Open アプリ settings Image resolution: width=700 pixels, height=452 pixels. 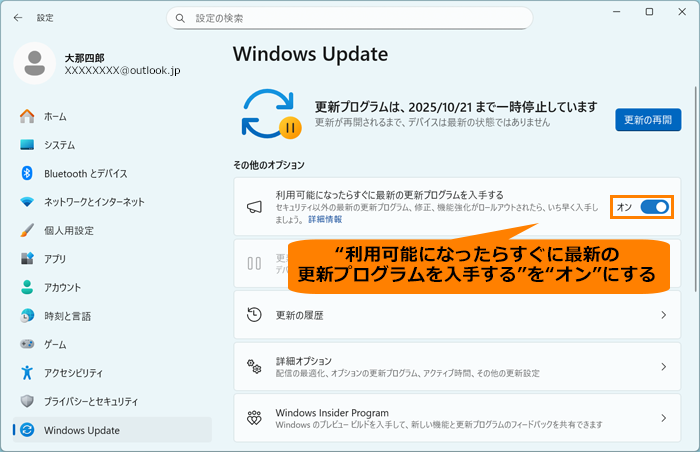pos(112,259)
